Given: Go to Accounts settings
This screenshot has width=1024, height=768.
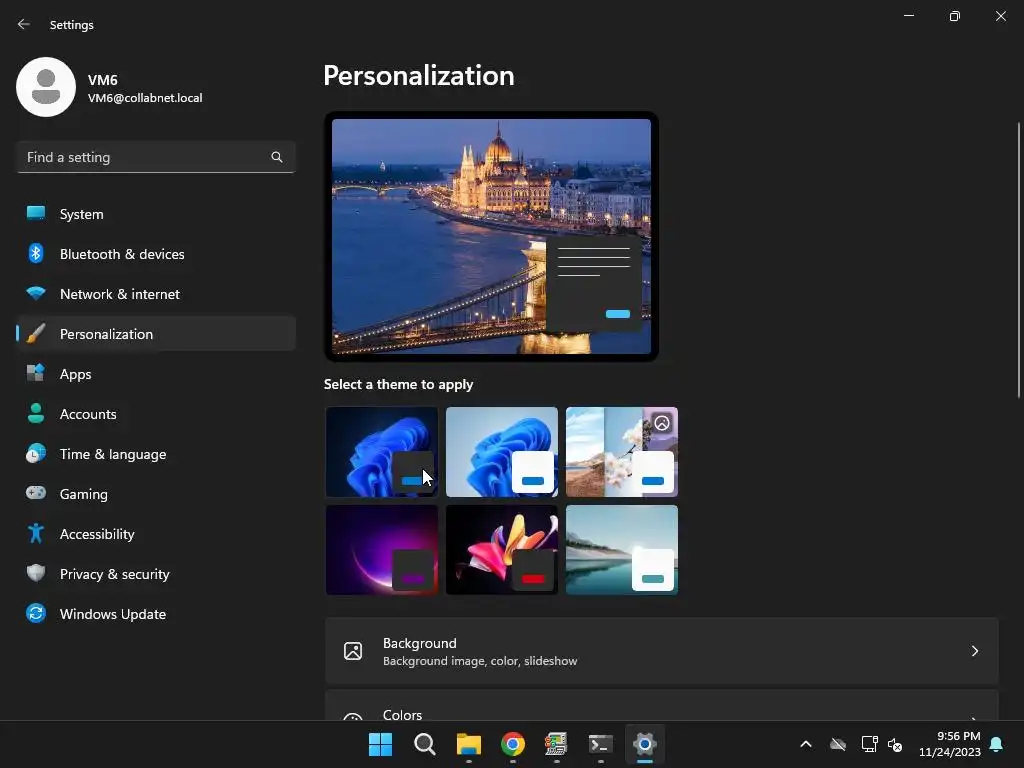Looking at the screenshot, I should click(156, 413).
